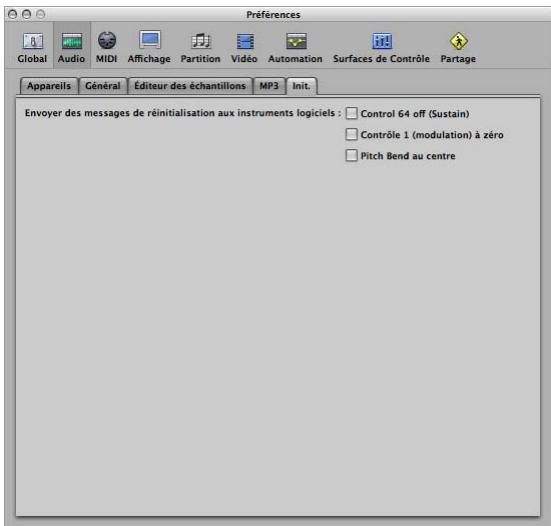Image resolution: width=551 pixels, height=526 pixels.
Task: Click the 'Envoyer des messages de réinitialisation' label
Action: click(183, 113)
